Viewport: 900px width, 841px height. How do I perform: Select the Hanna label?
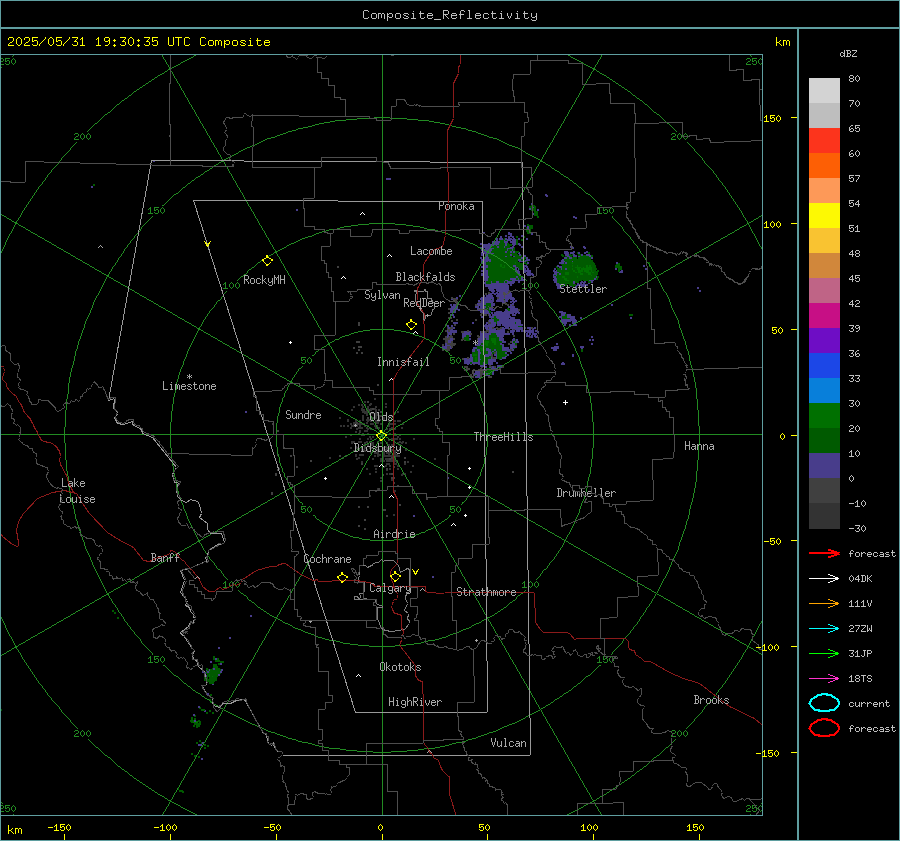click(x=699, y=446)
